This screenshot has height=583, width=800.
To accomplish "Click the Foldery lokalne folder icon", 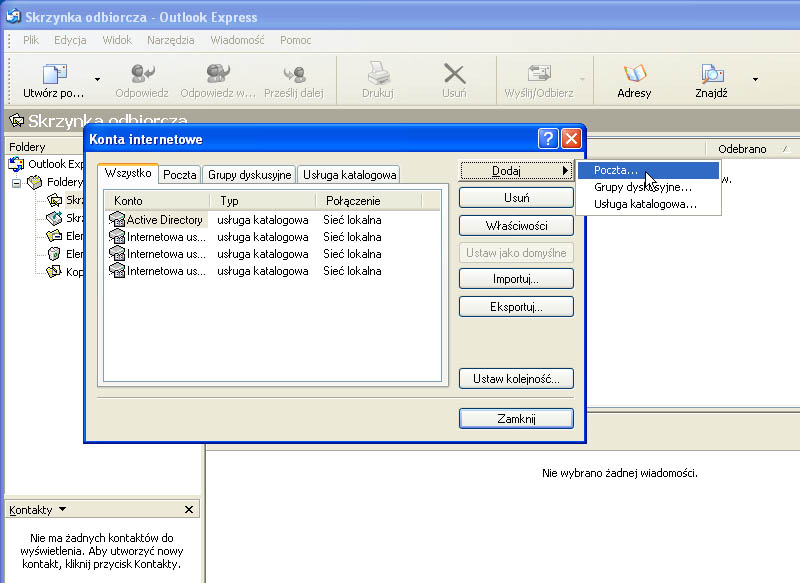I will [35, 182].
